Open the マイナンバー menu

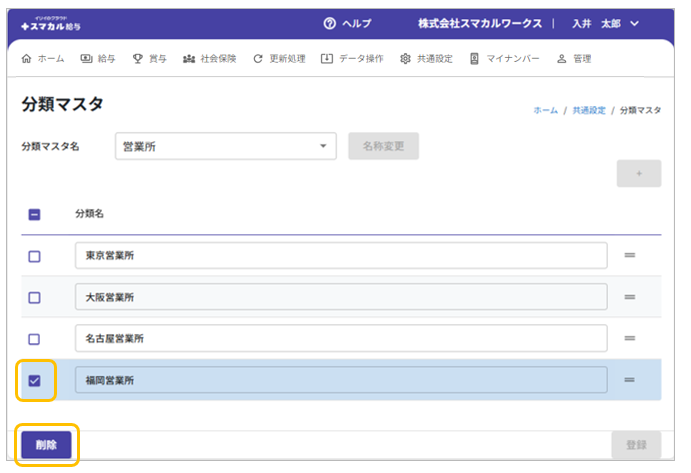506,59
